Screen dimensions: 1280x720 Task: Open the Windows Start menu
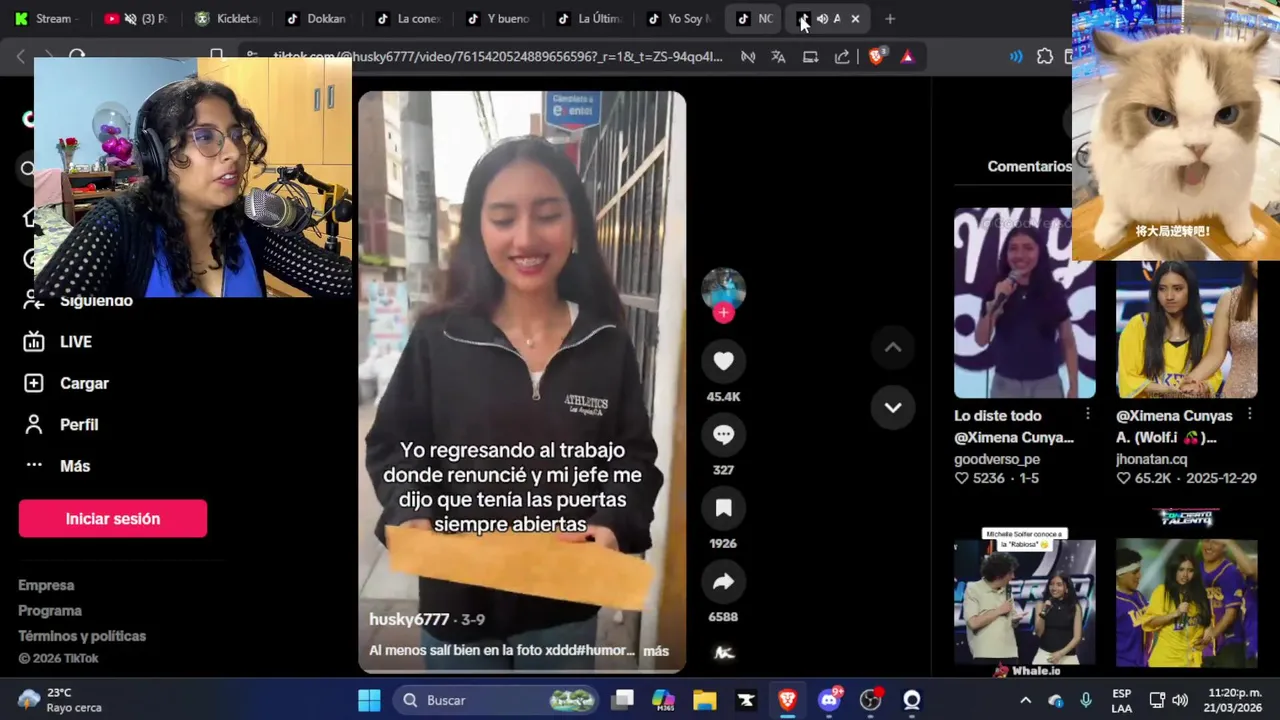369,700
